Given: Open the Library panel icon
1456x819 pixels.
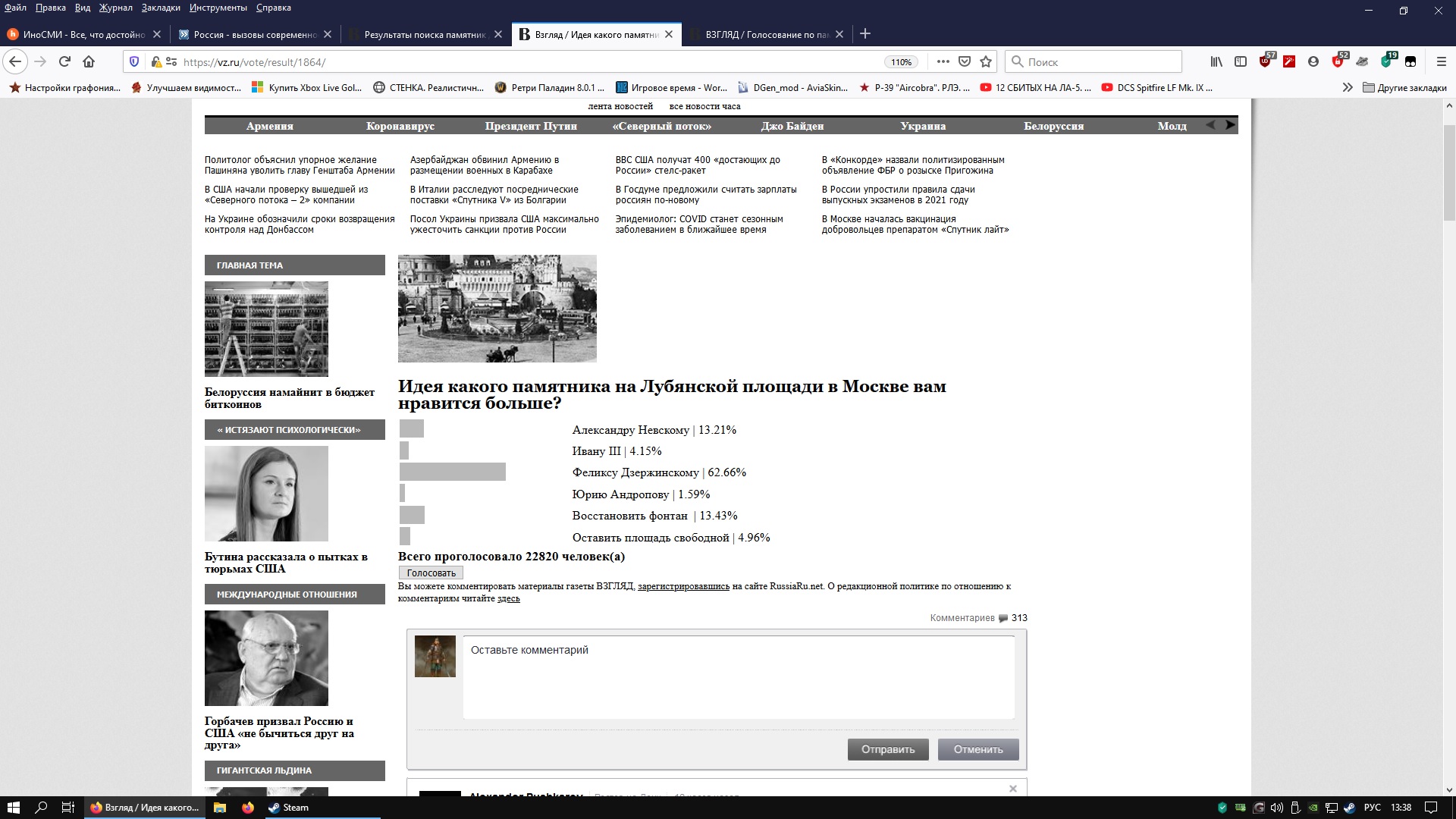Looking at the screenshot, I should tap(1216, 61).
